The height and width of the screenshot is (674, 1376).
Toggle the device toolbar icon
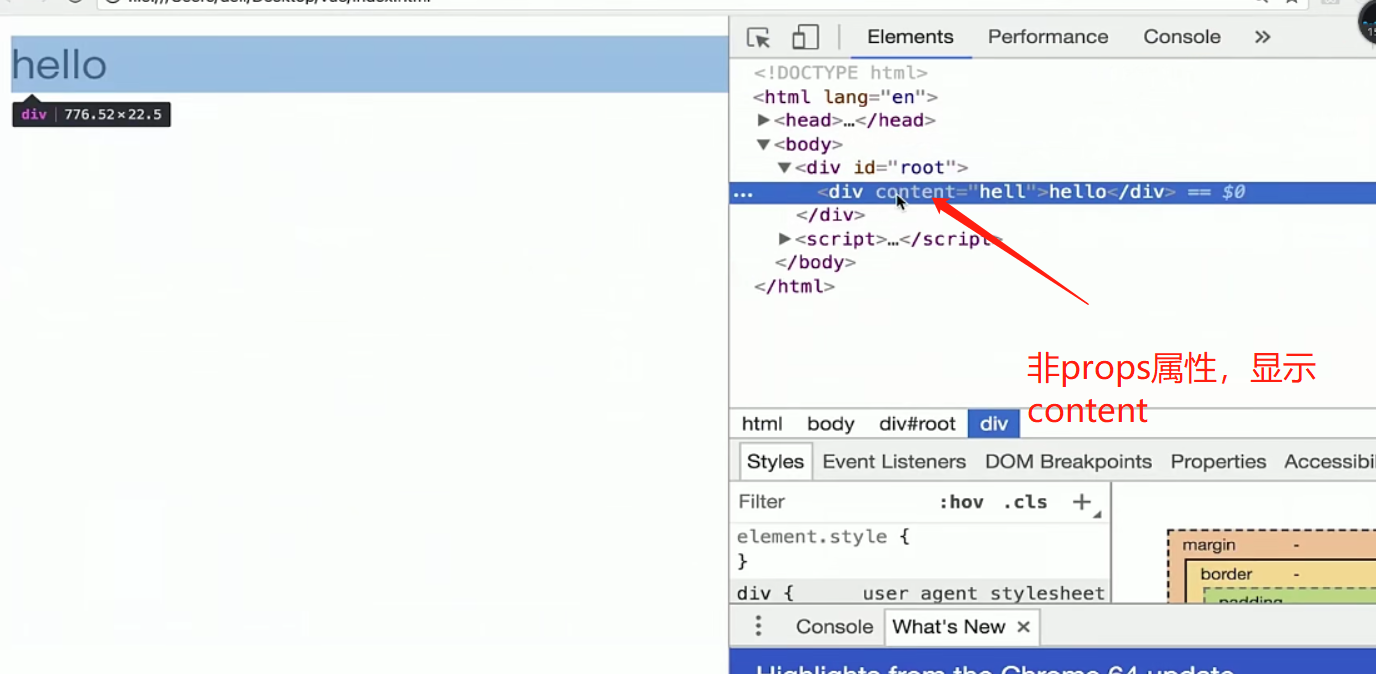(805, 37)
